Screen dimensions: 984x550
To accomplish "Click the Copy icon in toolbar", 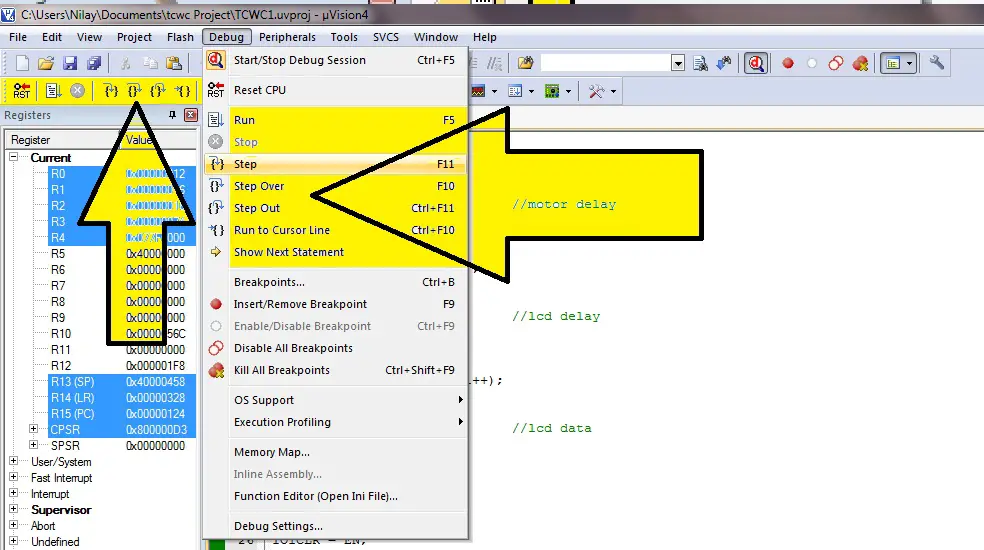I will coord(150,63).
